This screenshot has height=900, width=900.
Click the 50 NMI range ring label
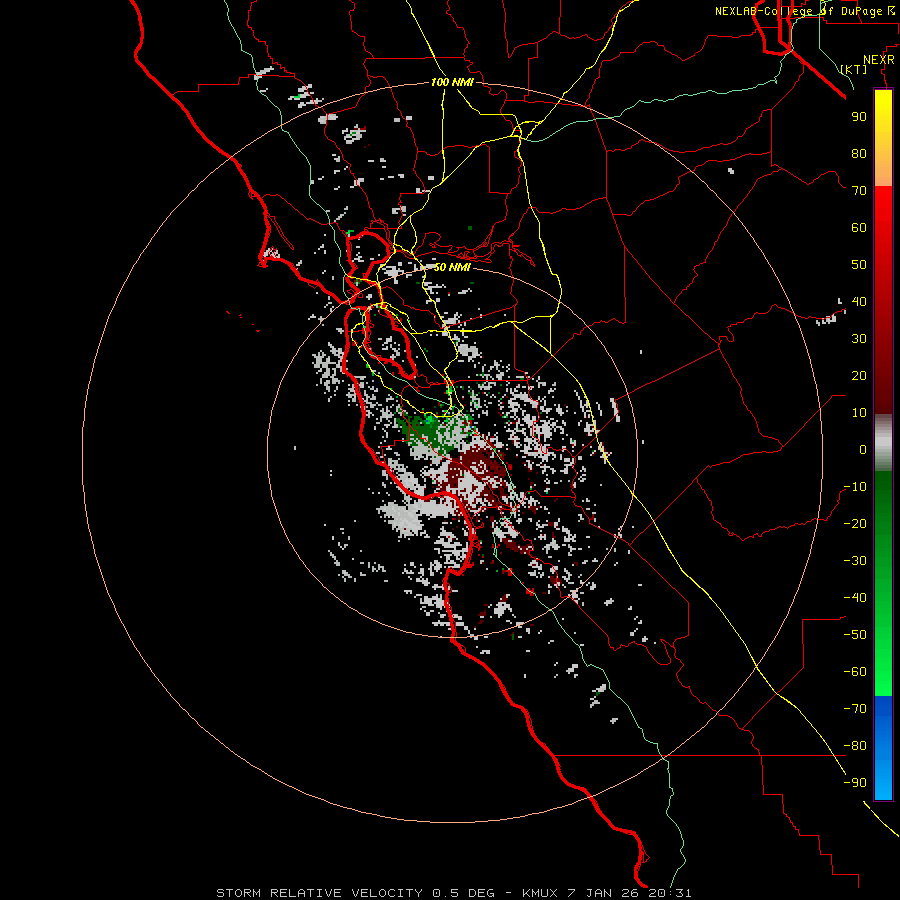point(452,267)
